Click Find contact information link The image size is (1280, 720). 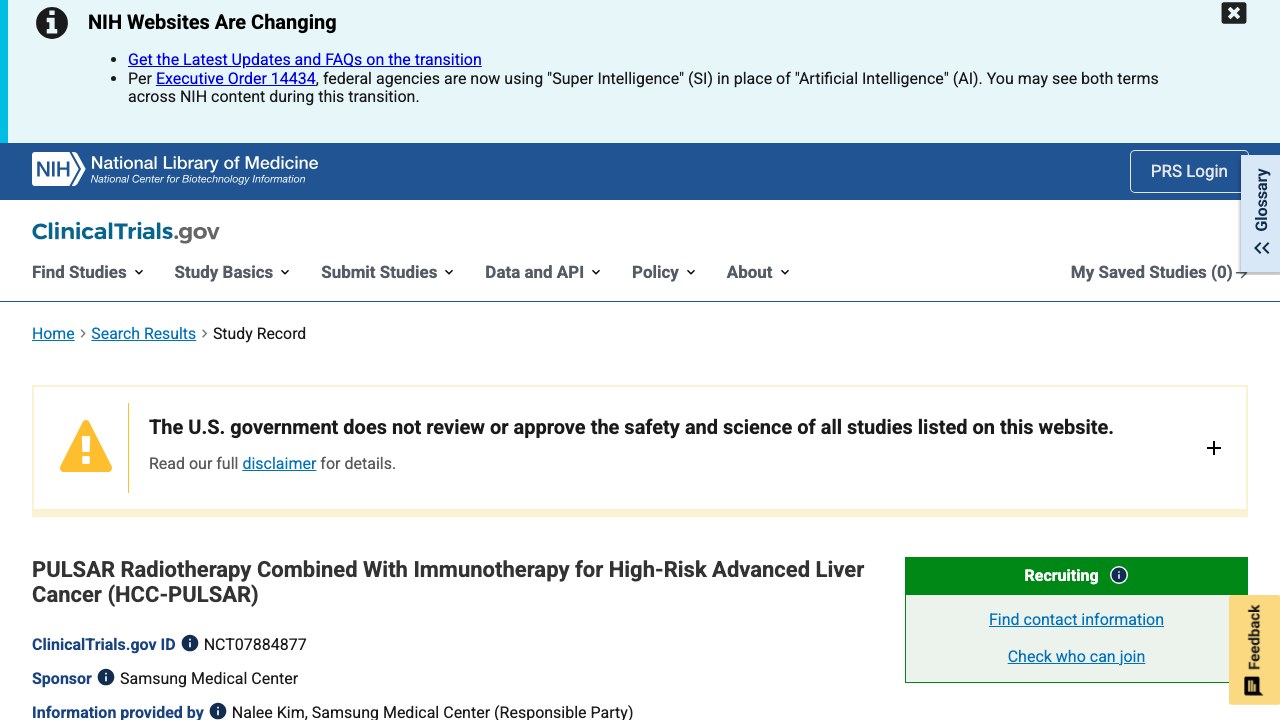[1076, 620]
